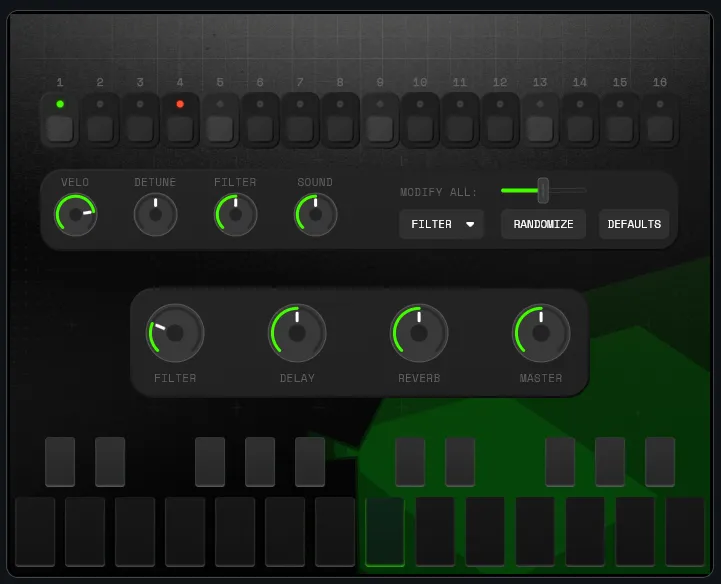
Task: Toggle sequencer step 10 pad
Action: pyautogui.click(x=420, y=128)
